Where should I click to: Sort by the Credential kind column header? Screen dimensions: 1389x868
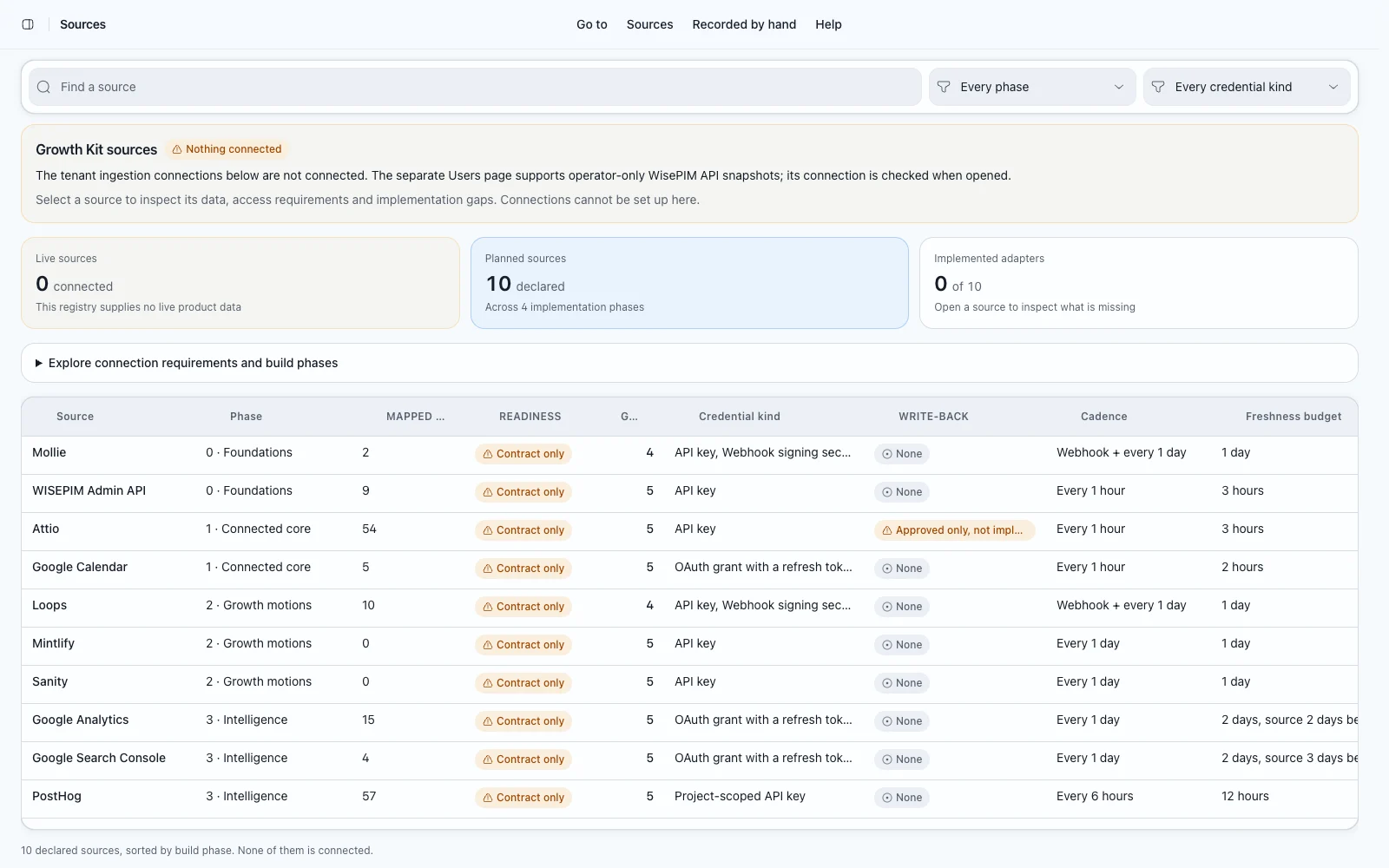pyautogui.click(x=740, y=417)
